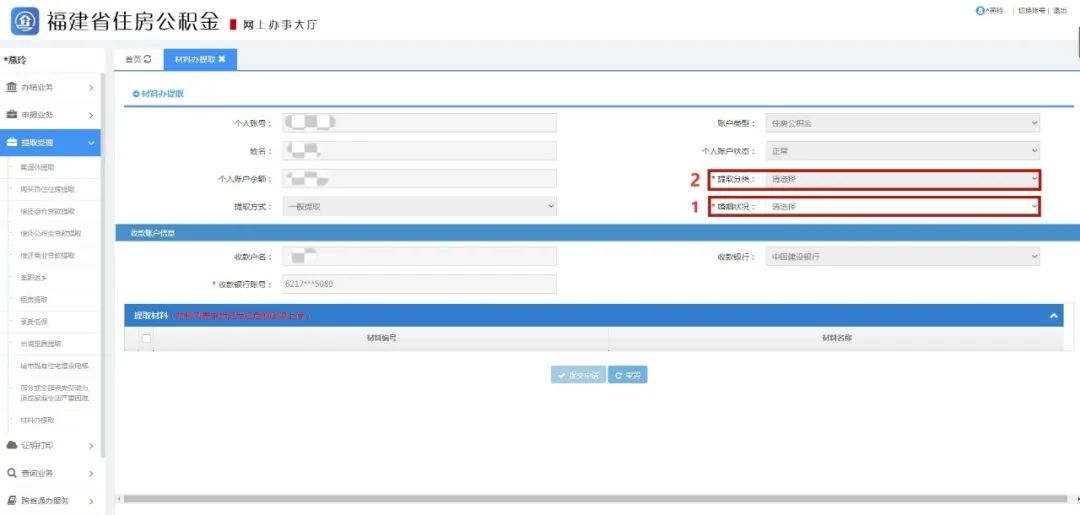Close the 材料办提取 tab with its X
1080x515 pixels.
click(222, 60)
